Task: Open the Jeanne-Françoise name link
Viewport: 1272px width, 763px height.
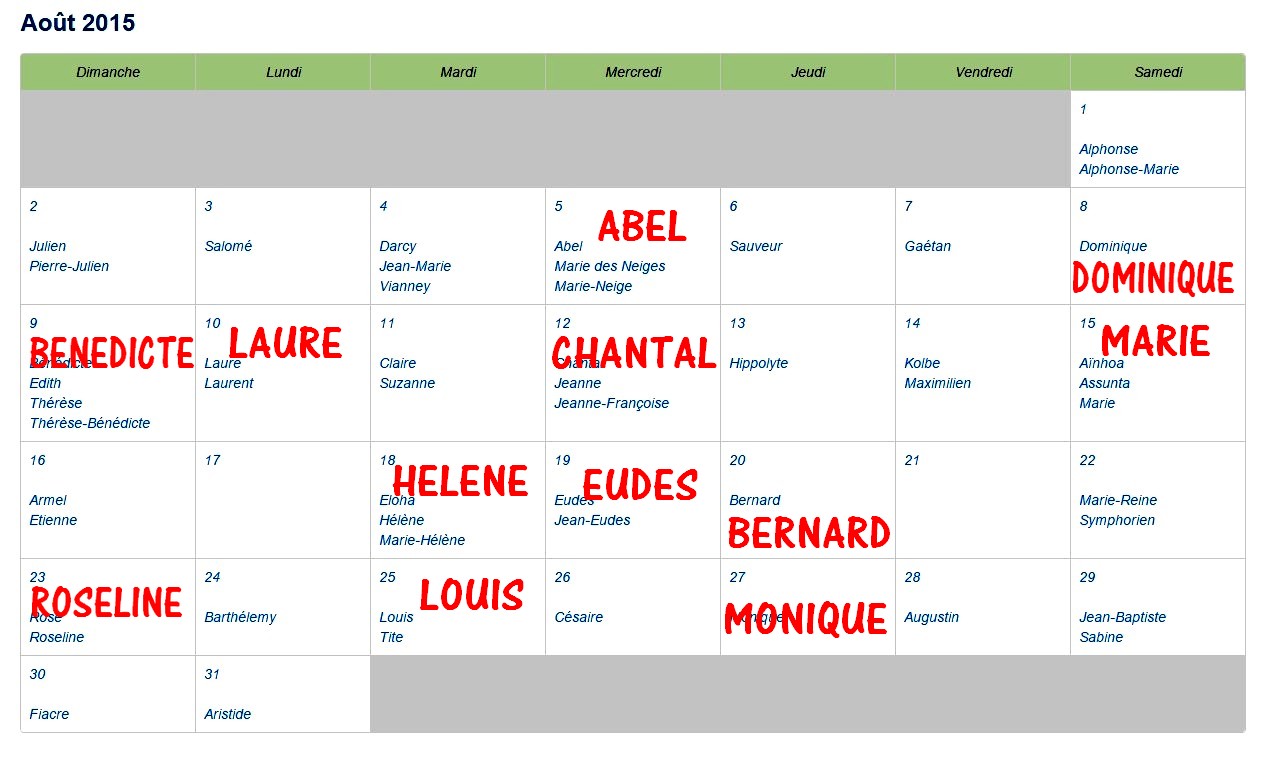Action: [x=612, y=403]
